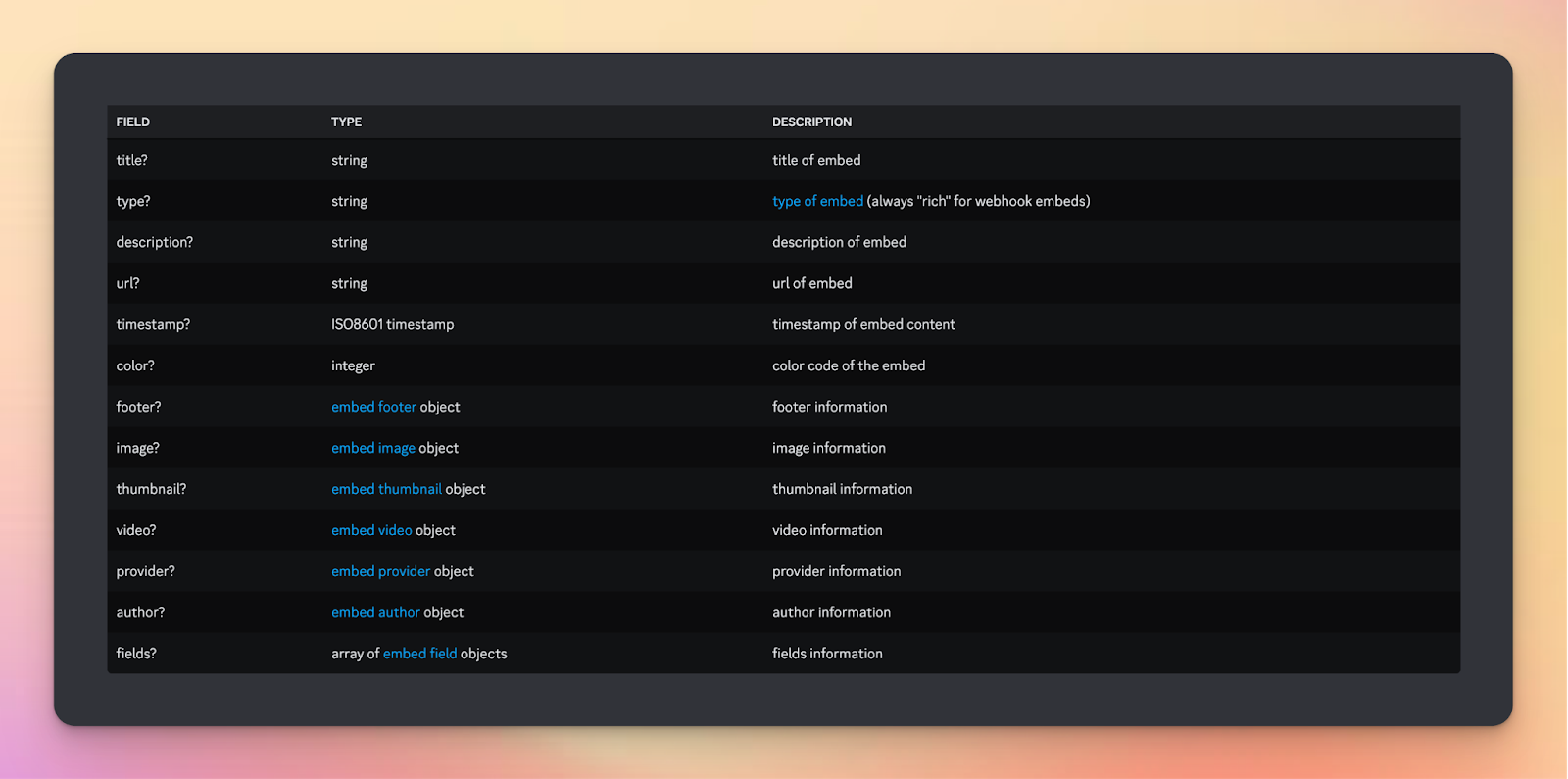Click the TYPE column header
This screenshot has width=1568, height=779.
pos(346,122)
